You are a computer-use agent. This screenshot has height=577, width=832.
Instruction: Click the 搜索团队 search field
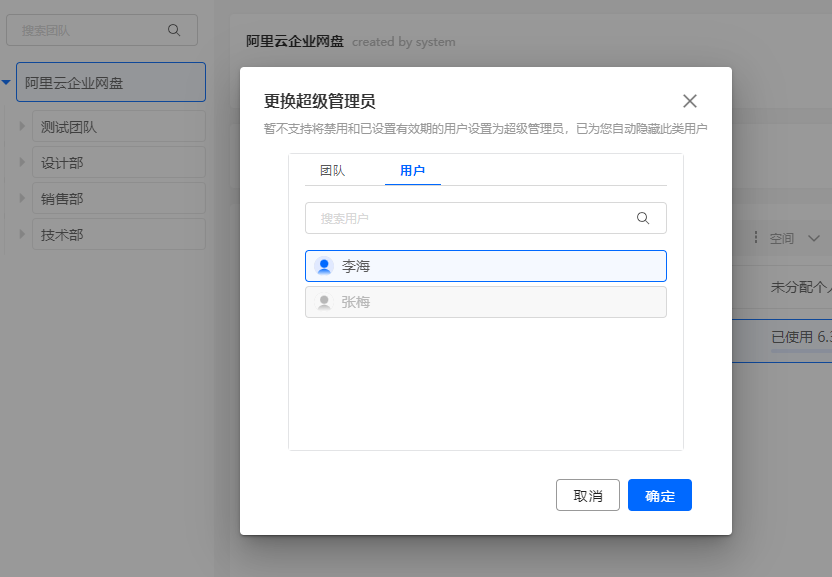point(102,30)
